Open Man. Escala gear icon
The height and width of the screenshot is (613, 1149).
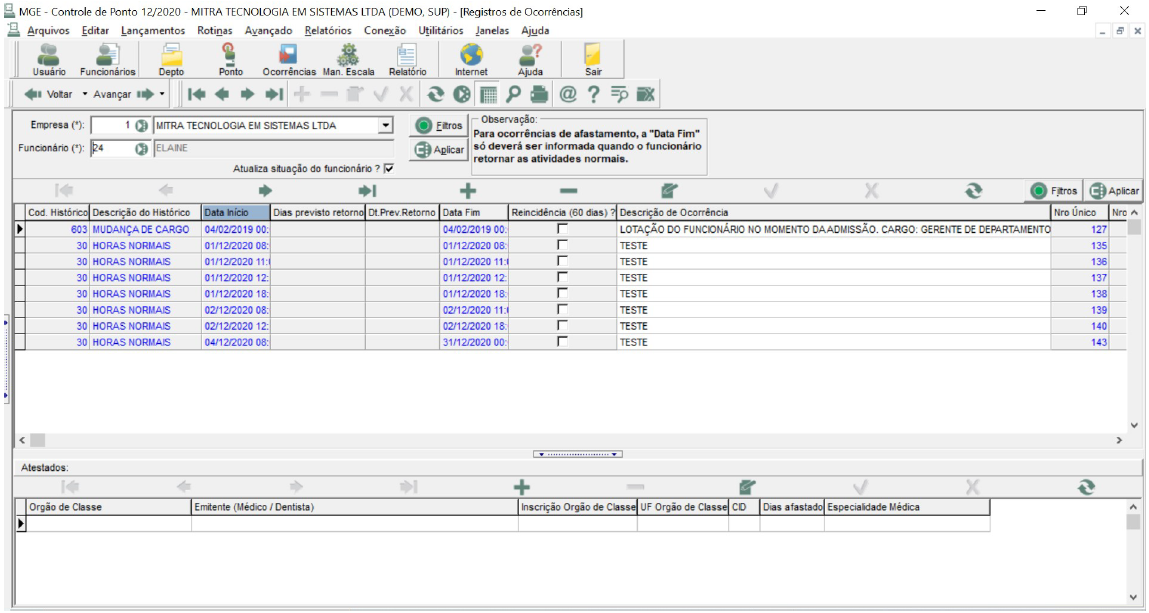click(348, 59)
